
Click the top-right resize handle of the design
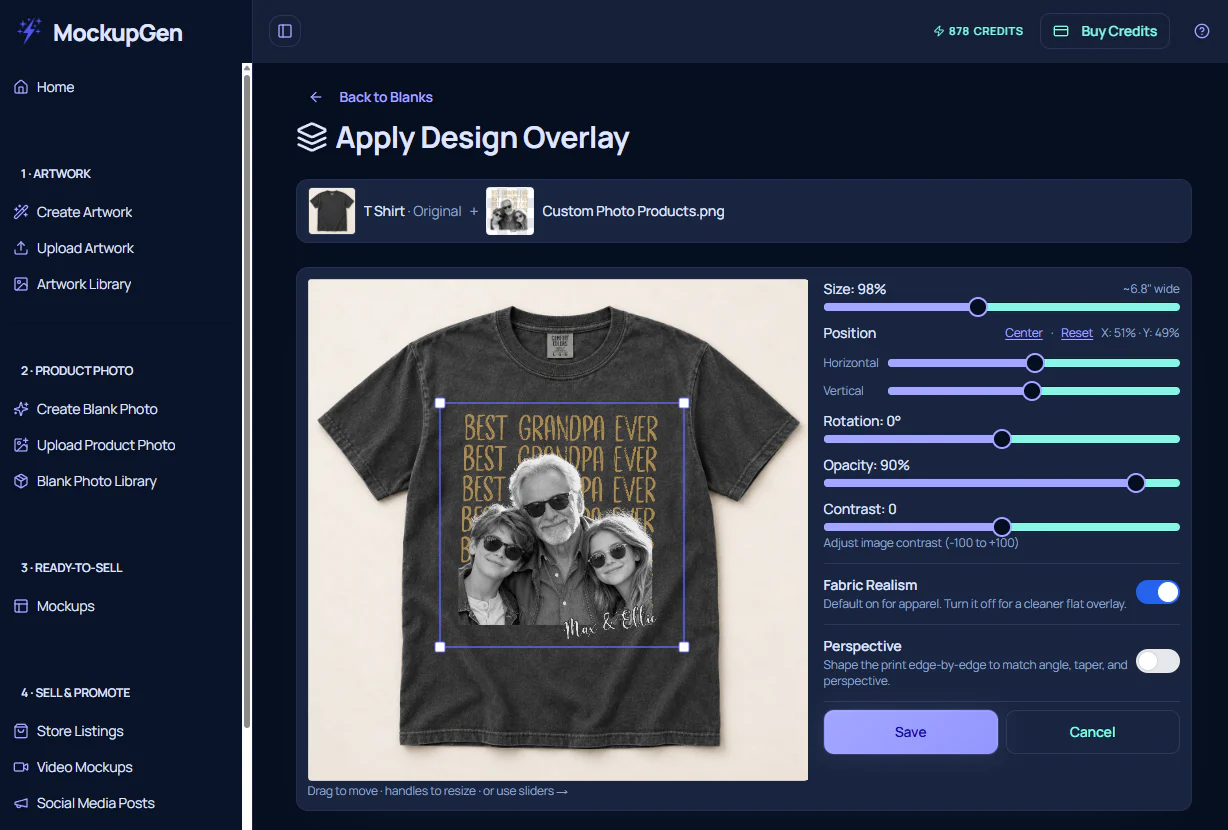pos(684,403)
